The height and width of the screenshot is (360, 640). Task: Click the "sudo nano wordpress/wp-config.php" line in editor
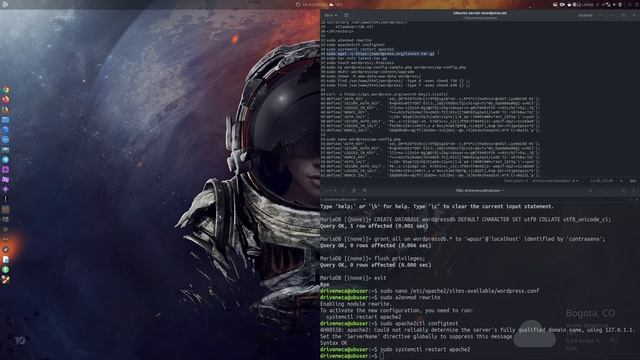tap(364, 139)
